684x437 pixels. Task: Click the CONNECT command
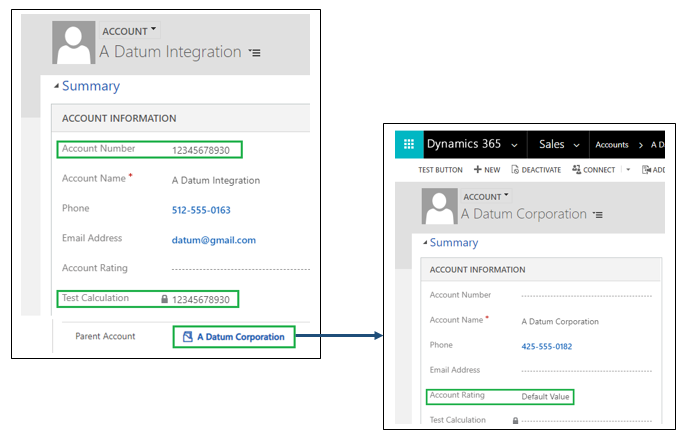(594, 170)
